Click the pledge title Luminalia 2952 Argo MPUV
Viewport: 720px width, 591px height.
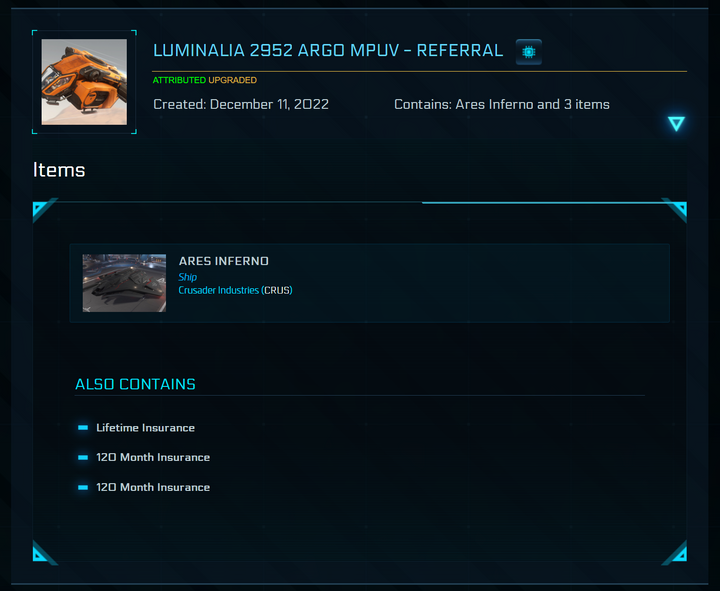click(x=328, y=51)
